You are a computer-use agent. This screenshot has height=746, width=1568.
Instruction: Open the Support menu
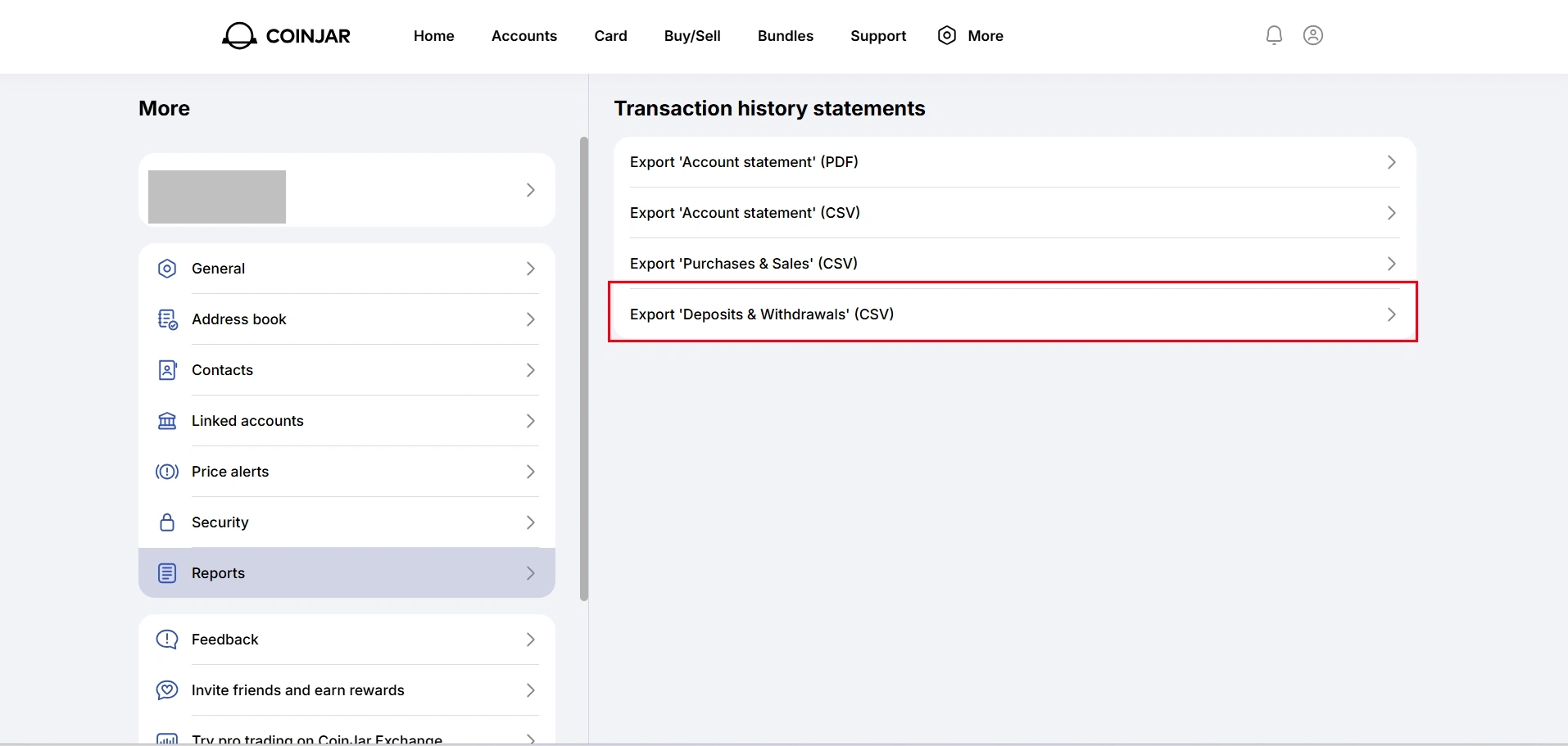tap(878, 36)
